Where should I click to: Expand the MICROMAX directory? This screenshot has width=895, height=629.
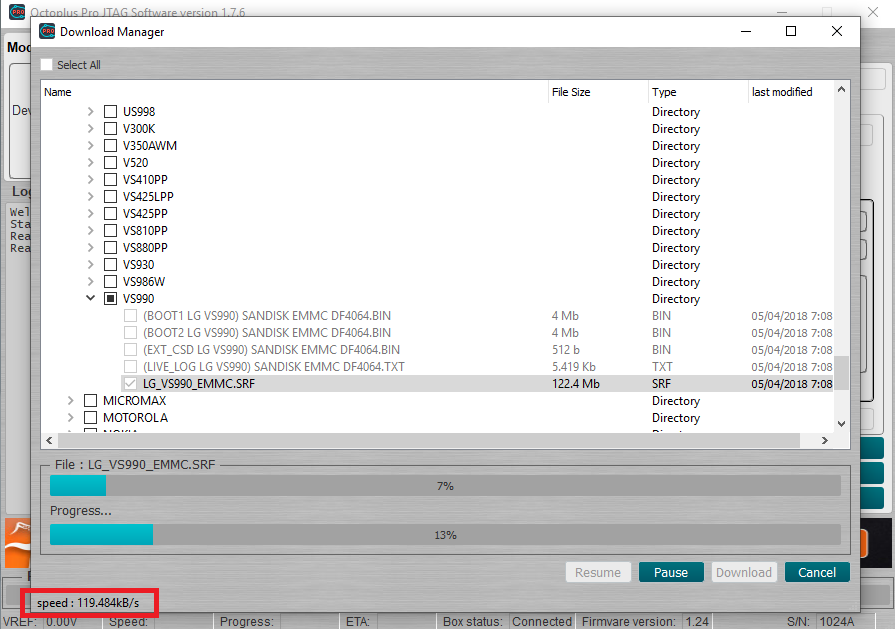pos(70,401)
